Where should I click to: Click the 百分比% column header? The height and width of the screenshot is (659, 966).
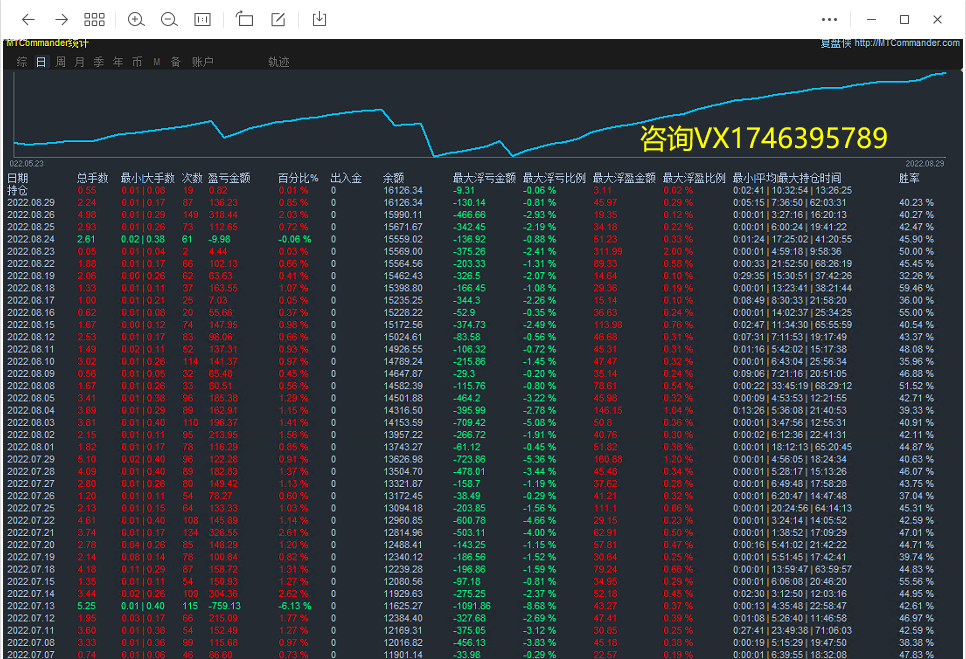[x=298, y=178]
